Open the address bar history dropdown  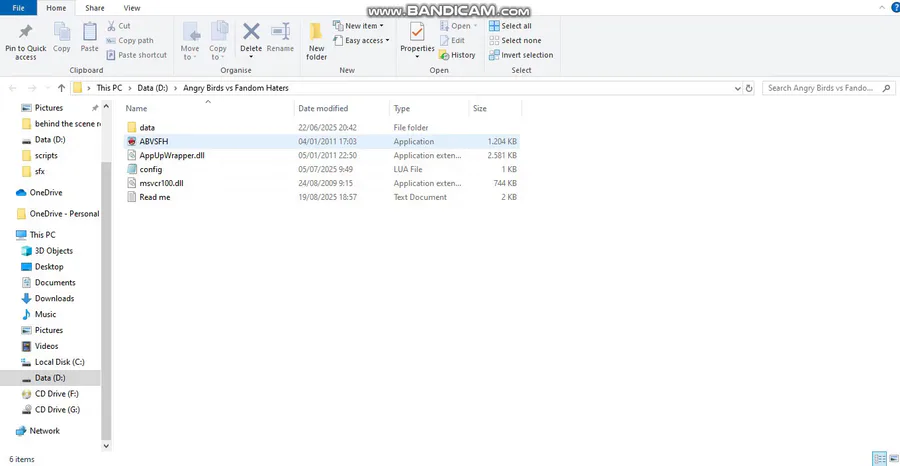click(x=738, y=89)
